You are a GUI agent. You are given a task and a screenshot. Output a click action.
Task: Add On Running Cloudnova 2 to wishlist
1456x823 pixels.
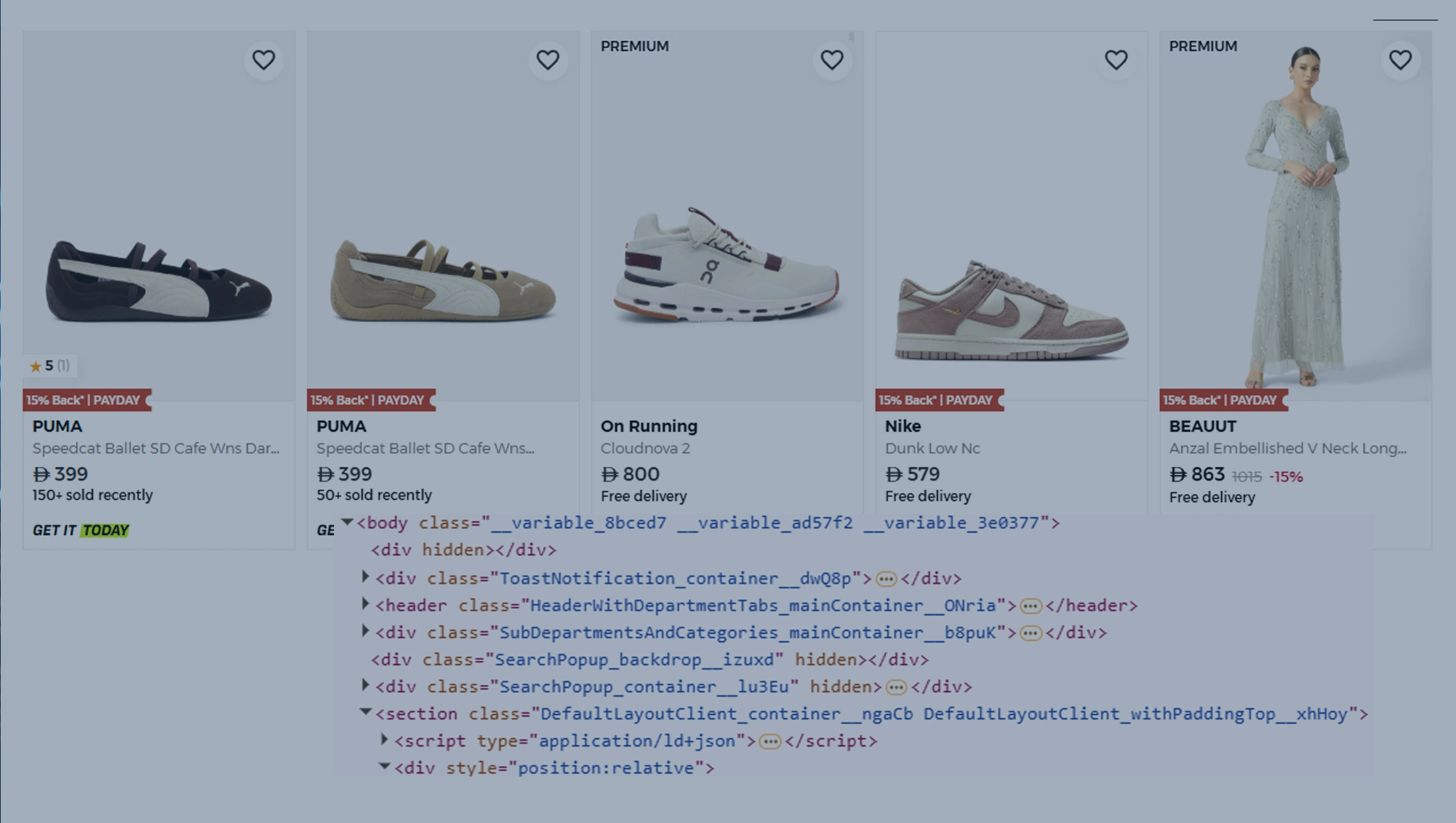[832, 60]
